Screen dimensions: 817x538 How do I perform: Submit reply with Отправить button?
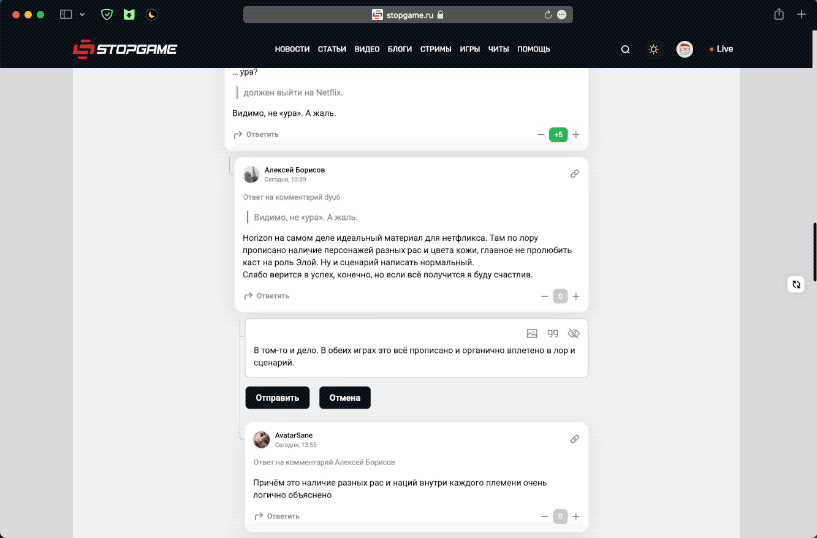[277, 398]
